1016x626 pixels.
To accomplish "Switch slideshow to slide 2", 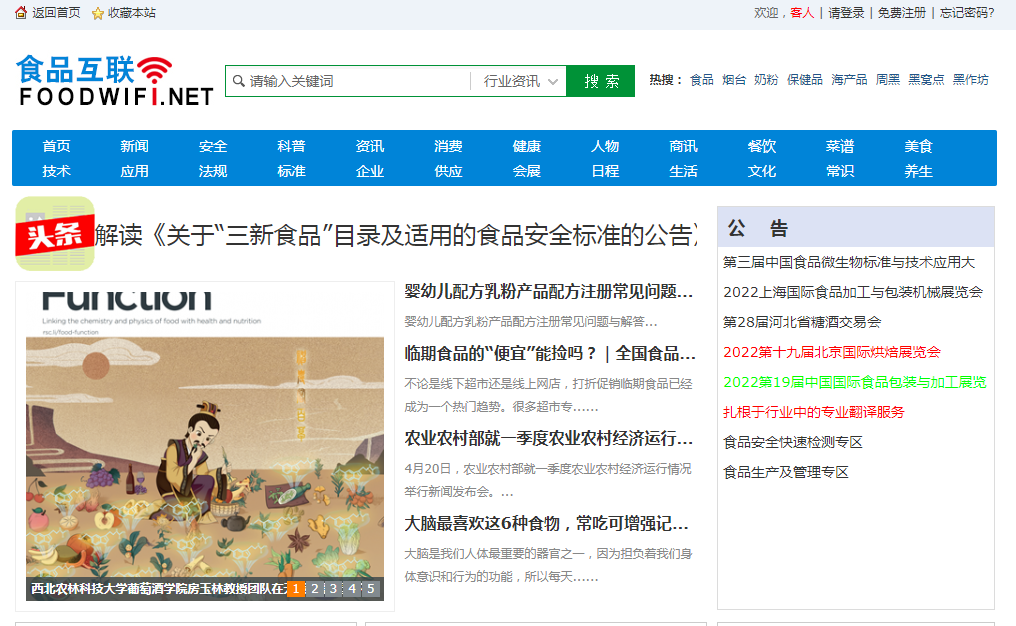I will [315, 588].
